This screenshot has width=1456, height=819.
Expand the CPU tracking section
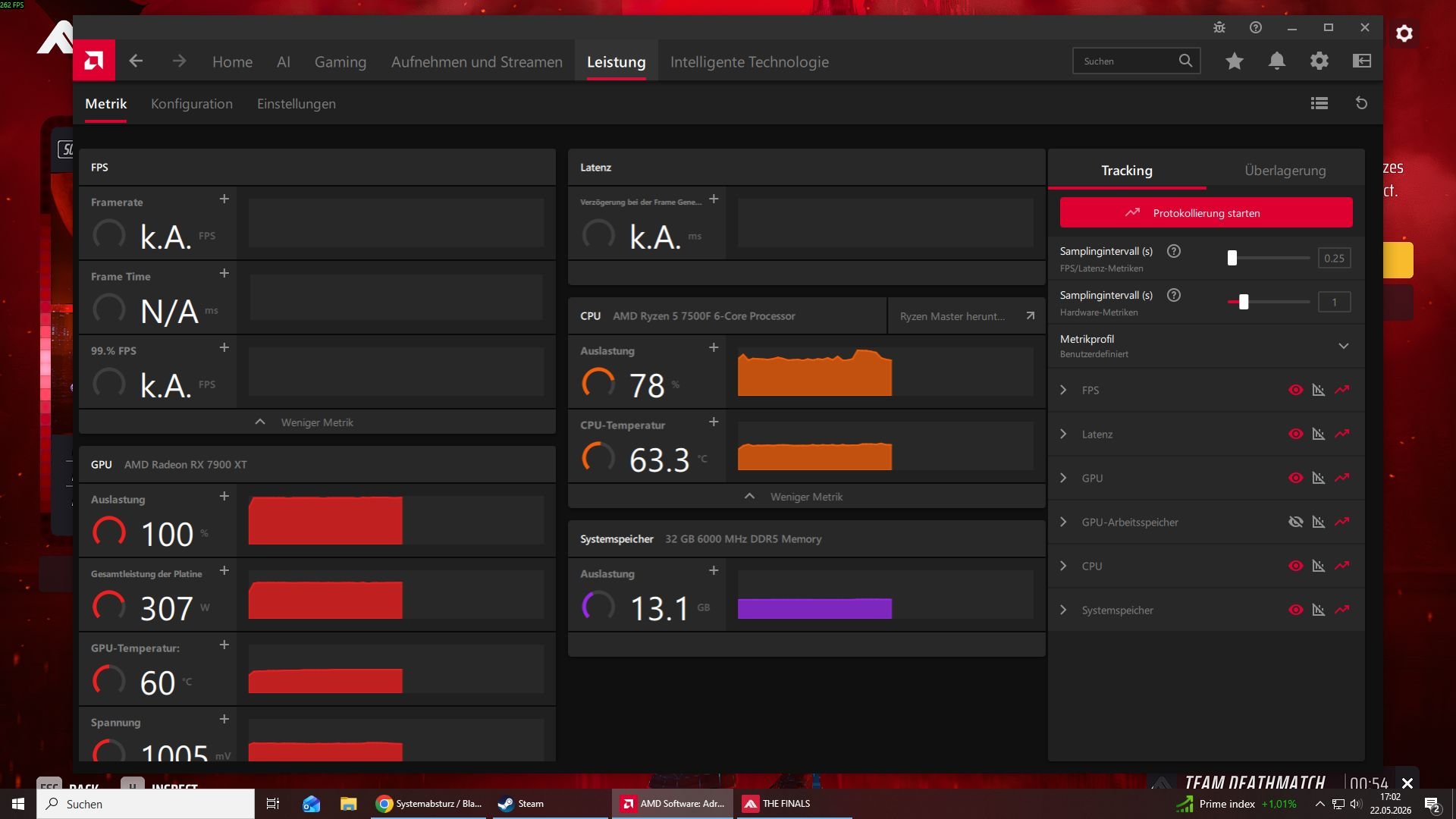1063,566
